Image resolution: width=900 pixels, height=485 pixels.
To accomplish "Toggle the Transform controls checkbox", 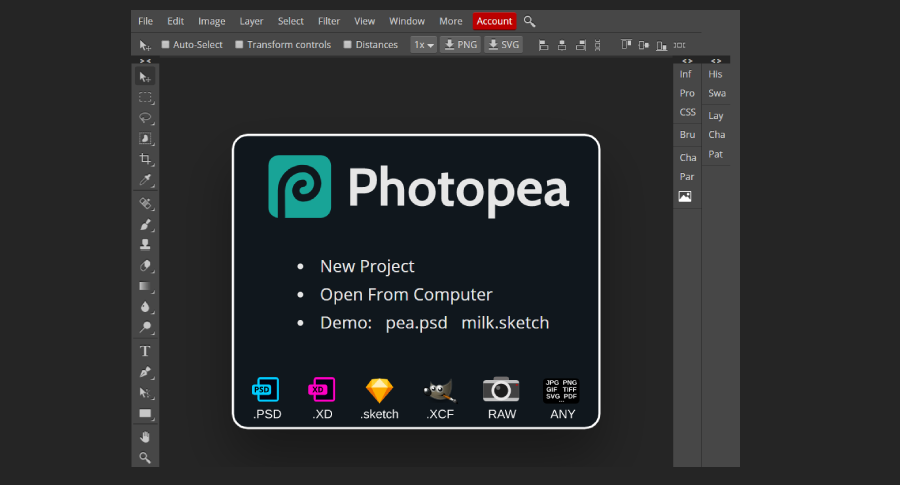I will [239, 44].
